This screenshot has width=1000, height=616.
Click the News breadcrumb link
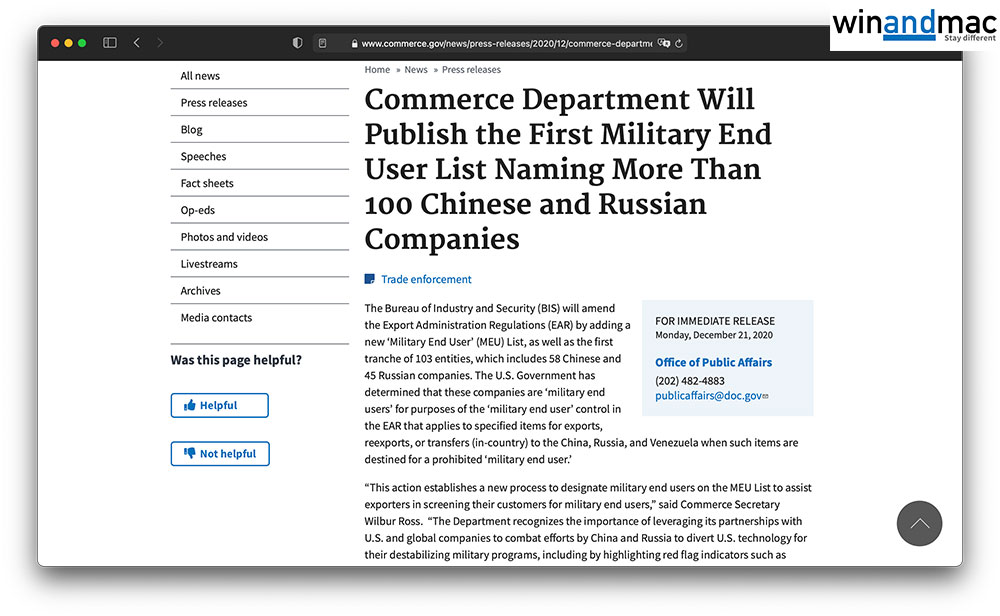[416, 70]
